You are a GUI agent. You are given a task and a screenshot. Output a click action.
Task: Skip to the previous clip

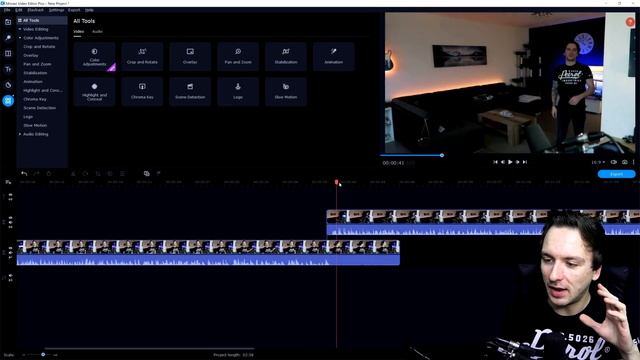click(495, 162)
